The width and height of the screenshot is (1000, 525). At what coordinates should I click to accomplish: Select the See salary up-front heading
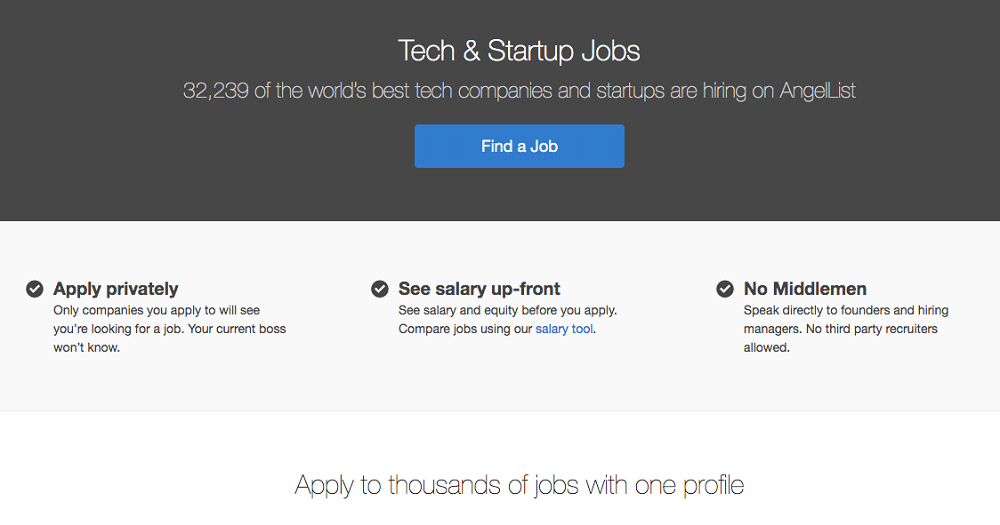point(479,289)
